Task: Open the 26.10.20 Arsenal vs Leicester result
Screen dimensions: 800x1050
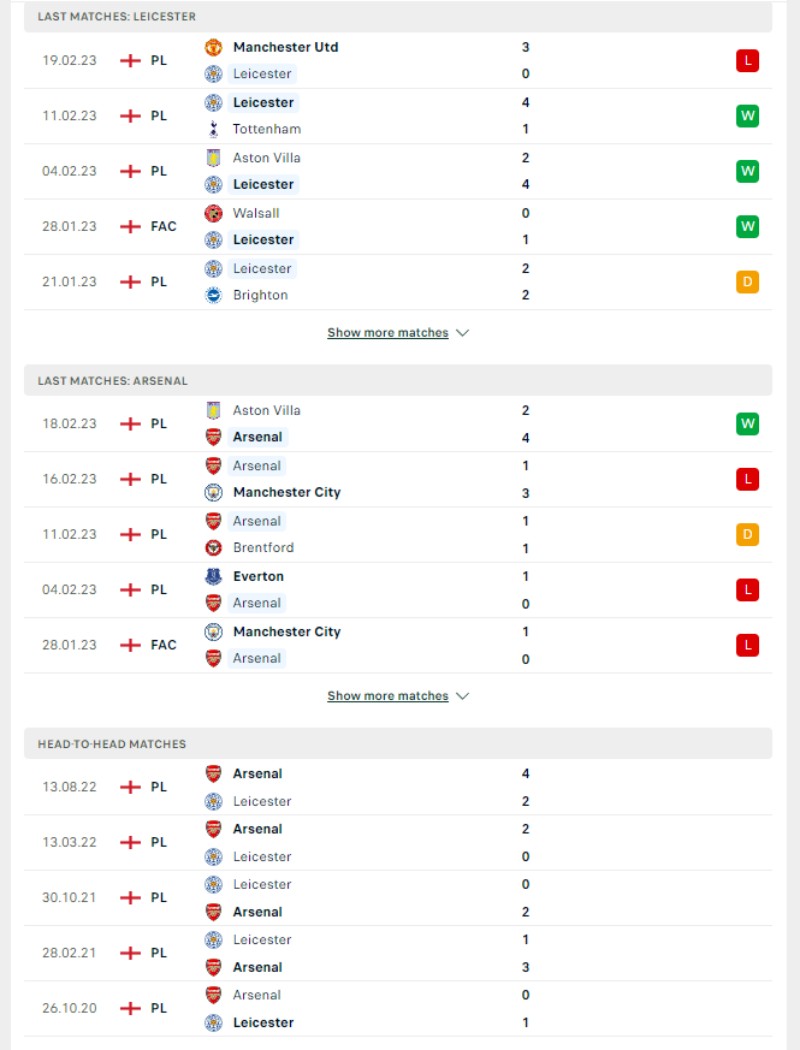Action: (x=398, y=1008)
